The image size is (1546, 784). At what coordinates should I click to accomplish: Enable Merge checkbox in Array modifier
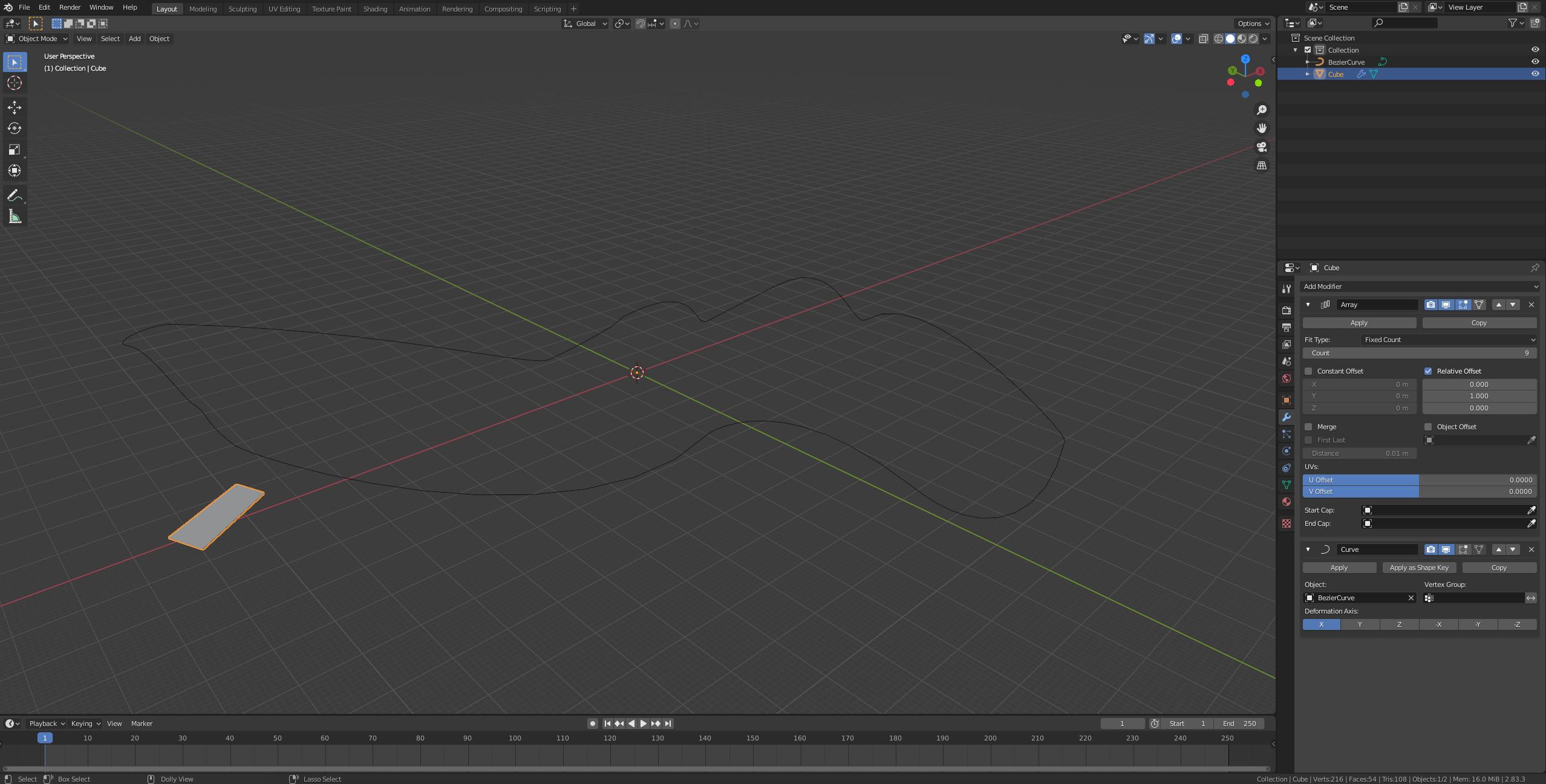(1309, 427)
